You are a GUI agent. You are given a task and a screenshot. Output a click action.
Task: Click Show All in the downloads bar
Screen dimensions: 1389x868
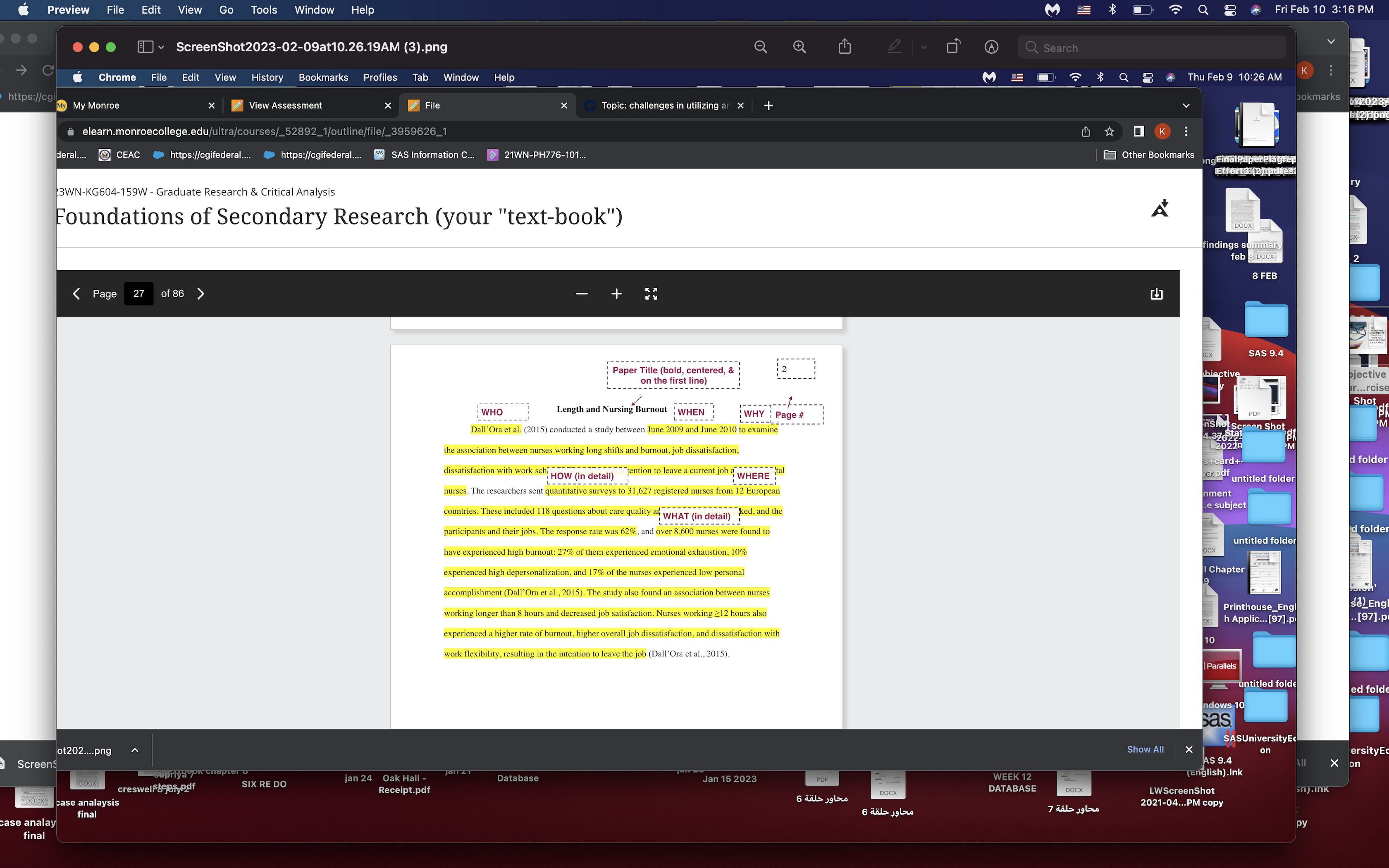pyautogui.click(x=1145, y=749)
